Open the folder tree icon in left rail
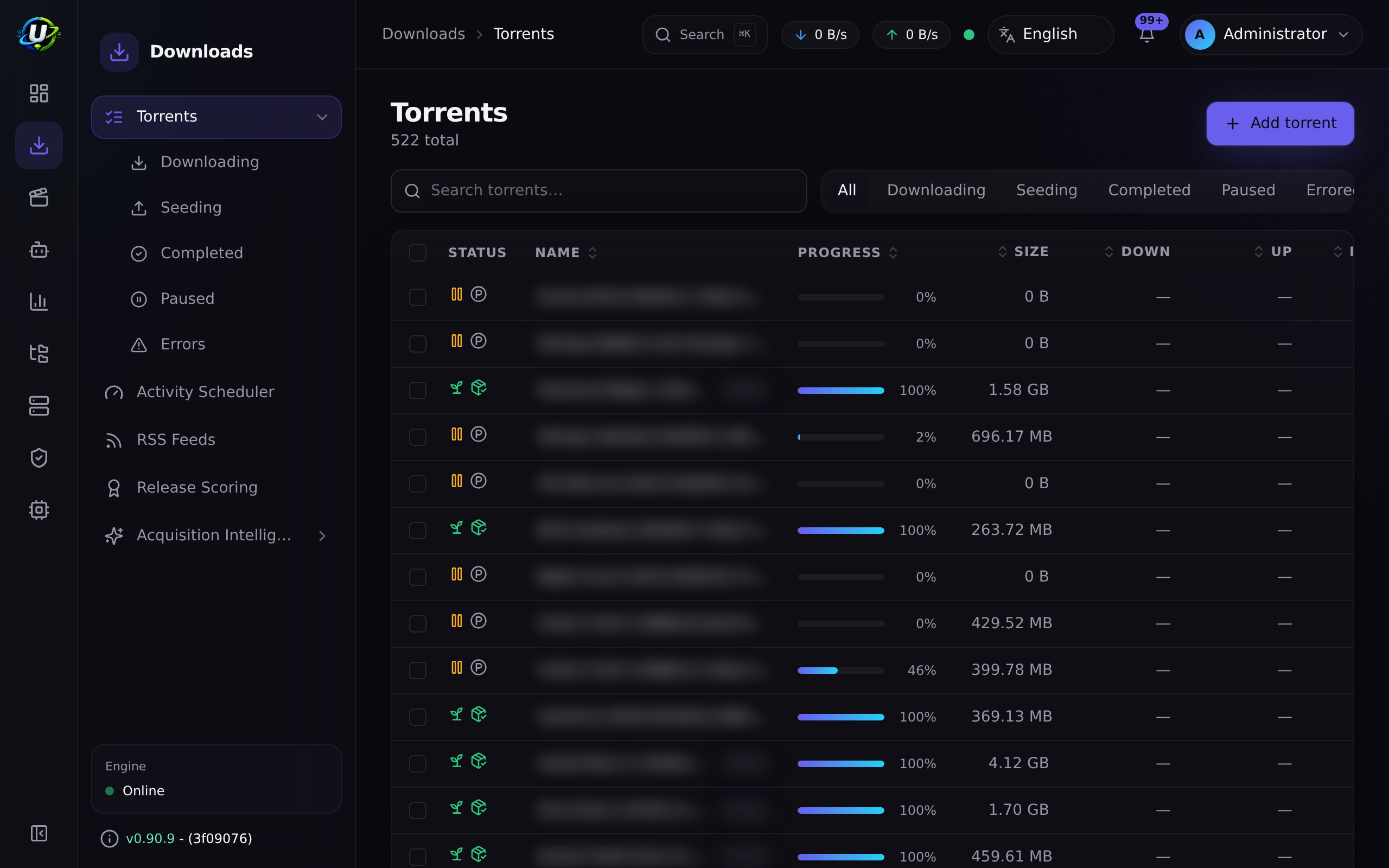 39,354
